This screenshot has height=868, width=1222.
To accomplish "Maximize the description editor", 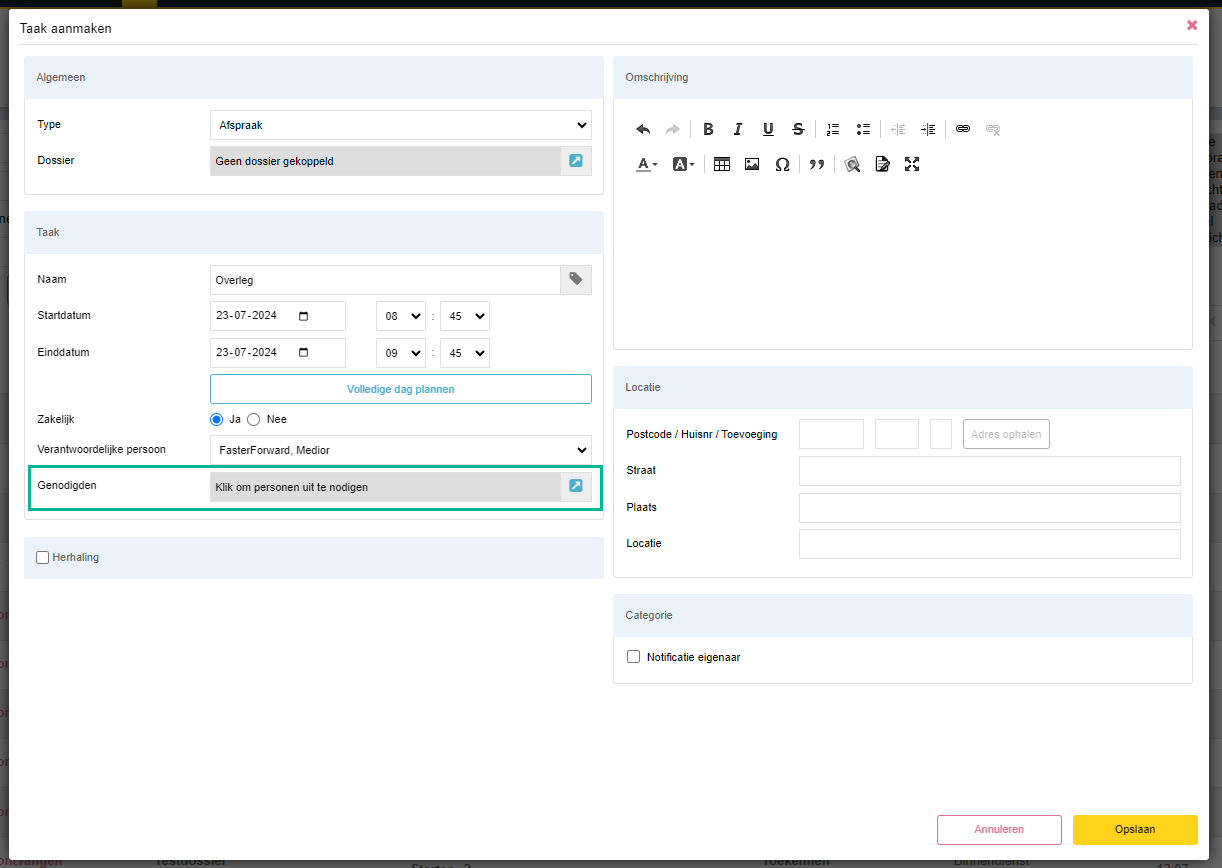I will (x=912, y=164).
